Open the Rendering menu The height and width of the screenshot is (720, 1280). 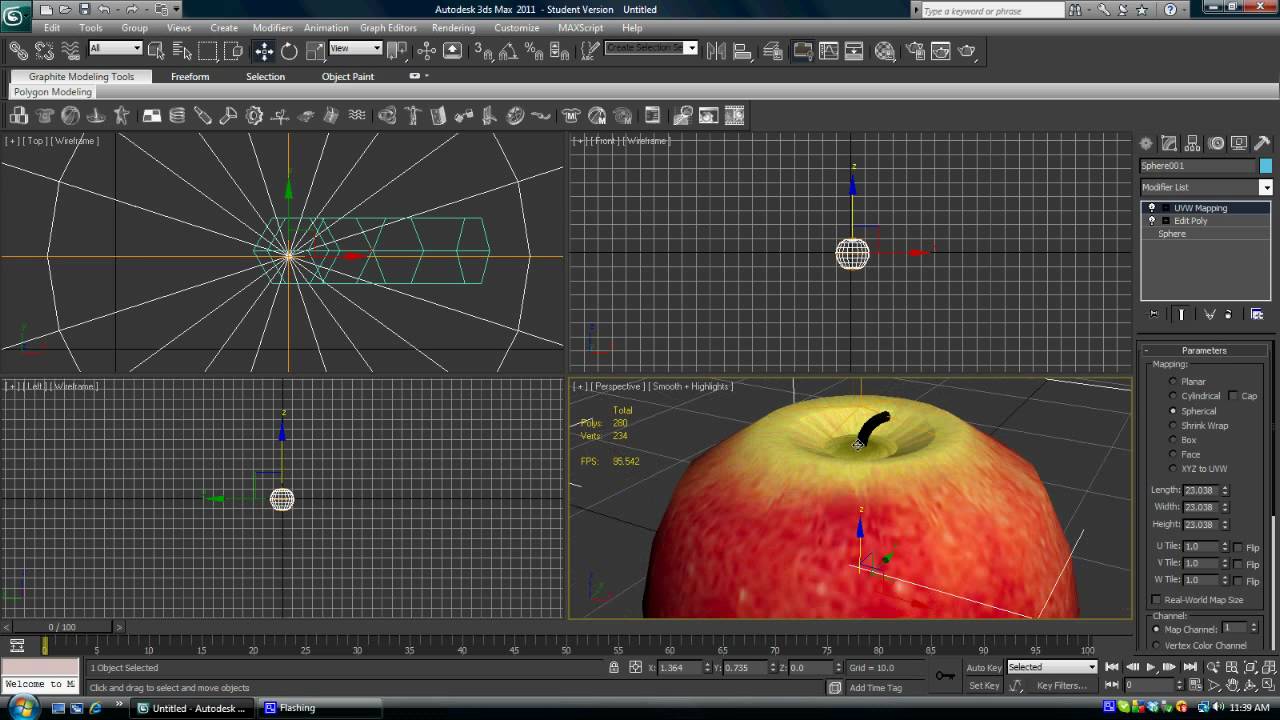tap(453, 28)
